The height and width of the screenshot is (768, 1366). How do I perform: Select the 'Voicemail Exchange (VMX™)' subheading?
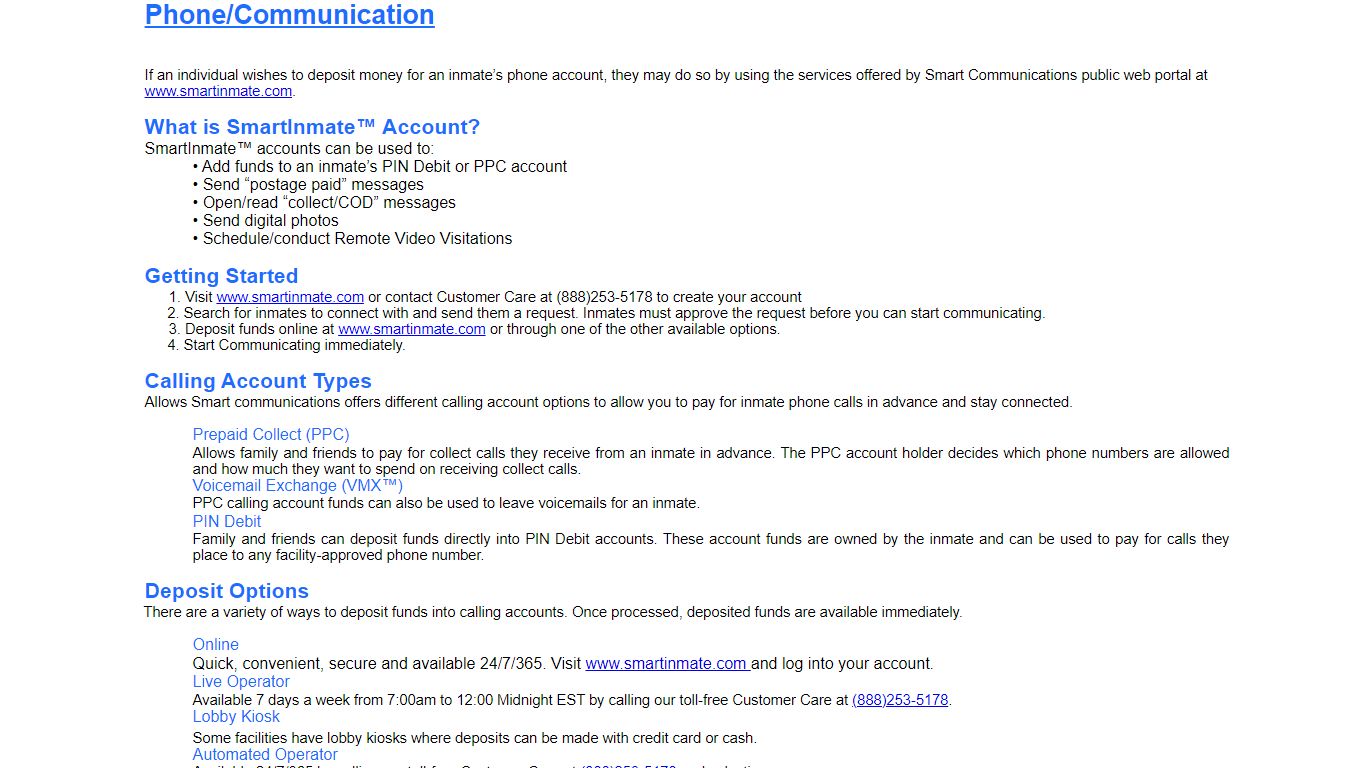tap(298, 485)
